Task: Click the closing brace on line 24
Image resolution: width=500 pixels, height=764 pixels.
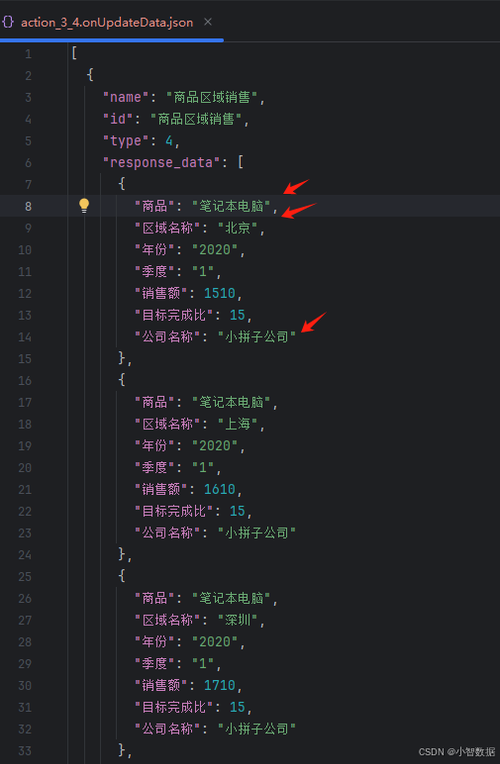Action: pos(122,554)
